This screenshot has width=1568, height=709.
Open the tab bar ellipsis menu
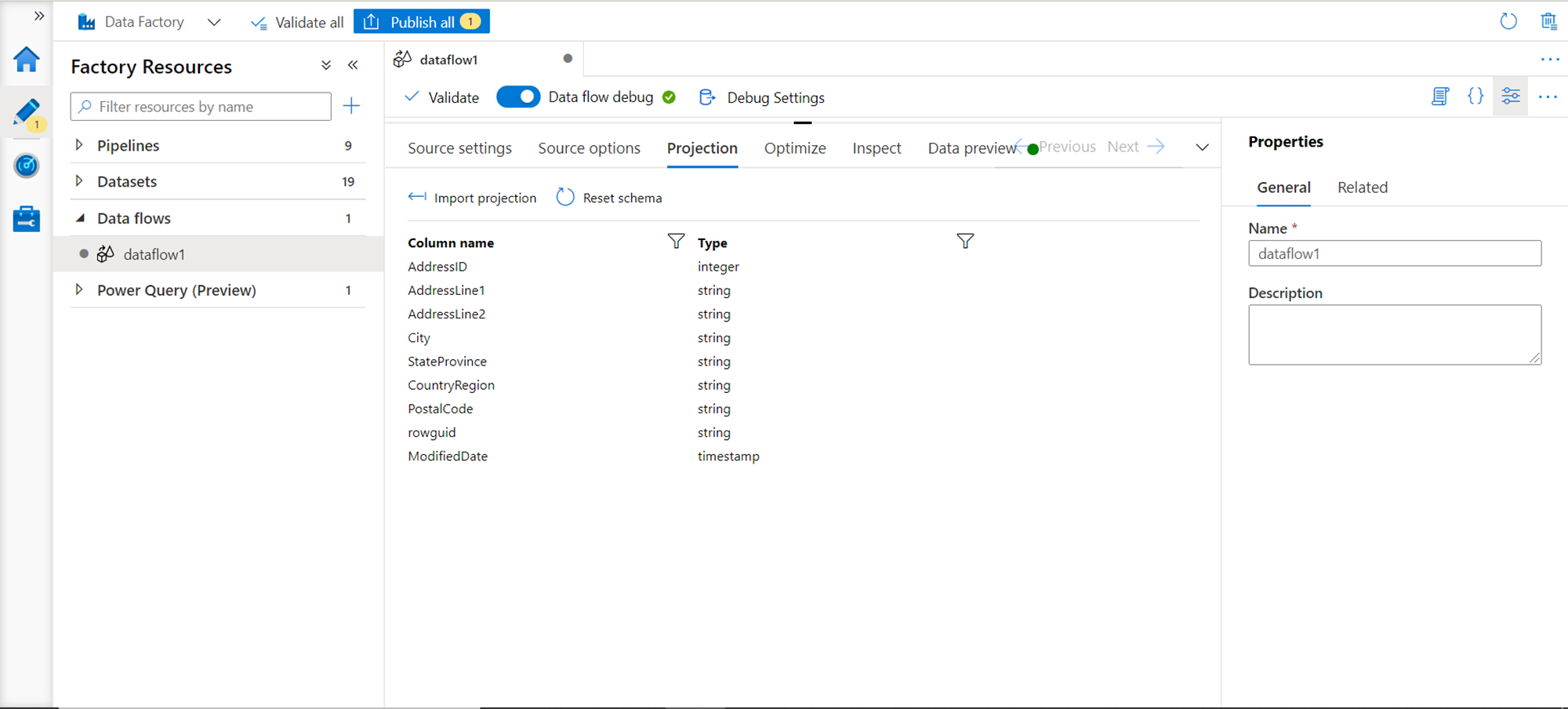(1550, 60)
